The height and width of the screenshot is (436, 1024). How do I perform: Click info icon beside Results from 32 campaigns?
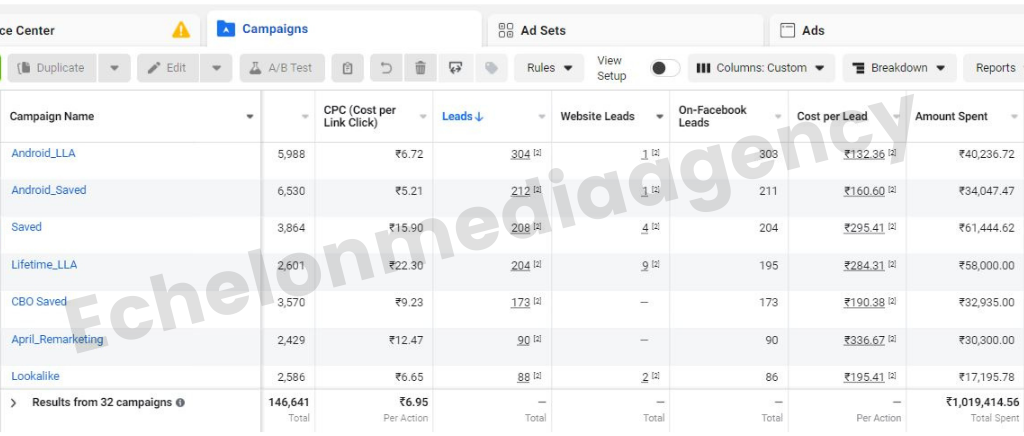point(180,403)
